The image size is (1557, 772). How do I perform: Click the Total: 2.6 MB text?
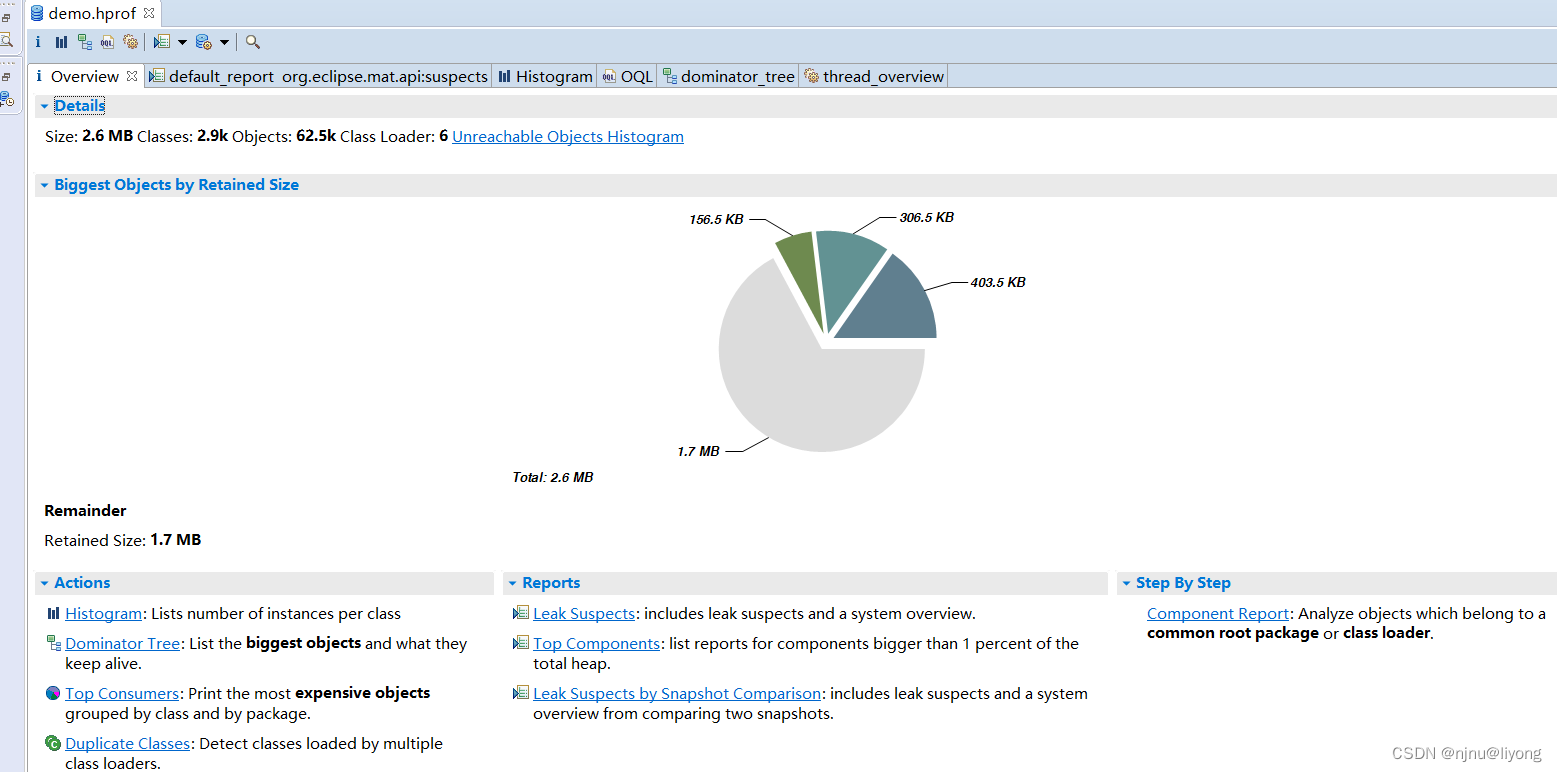pyautogui.click(x=553, y=478)
